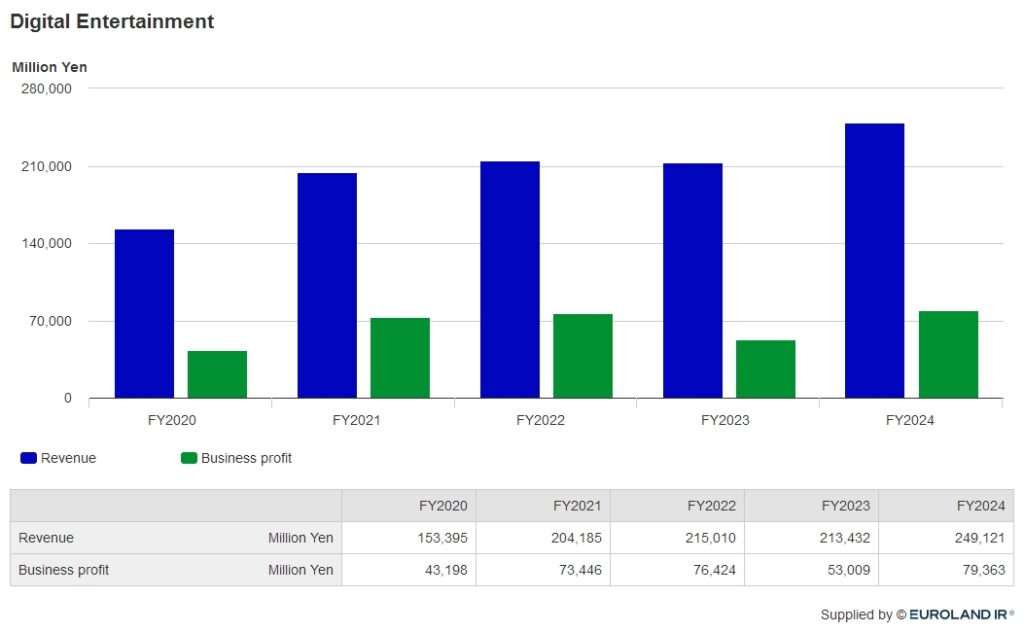Click the FY2021 Business profit bar

pos(400,358)
